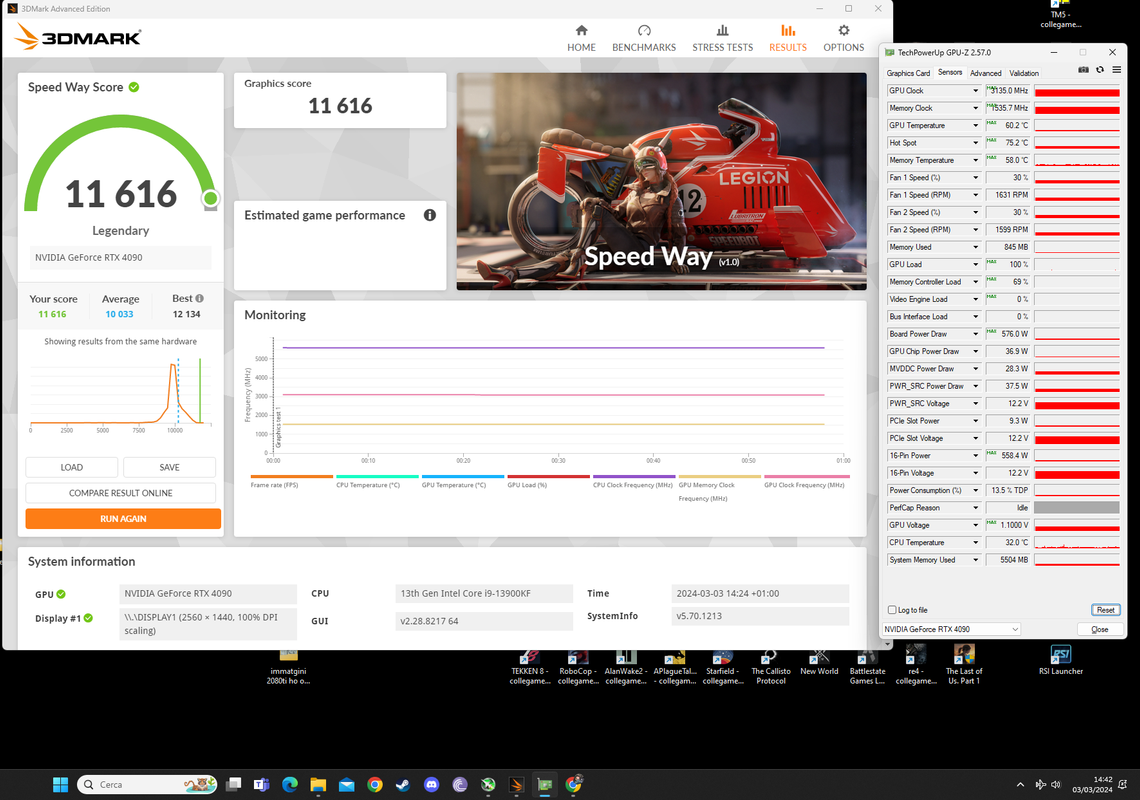This screenshot has height=800, width=1140.
Task: Open the New World desktop shortcut
Action: coord(819,663)
